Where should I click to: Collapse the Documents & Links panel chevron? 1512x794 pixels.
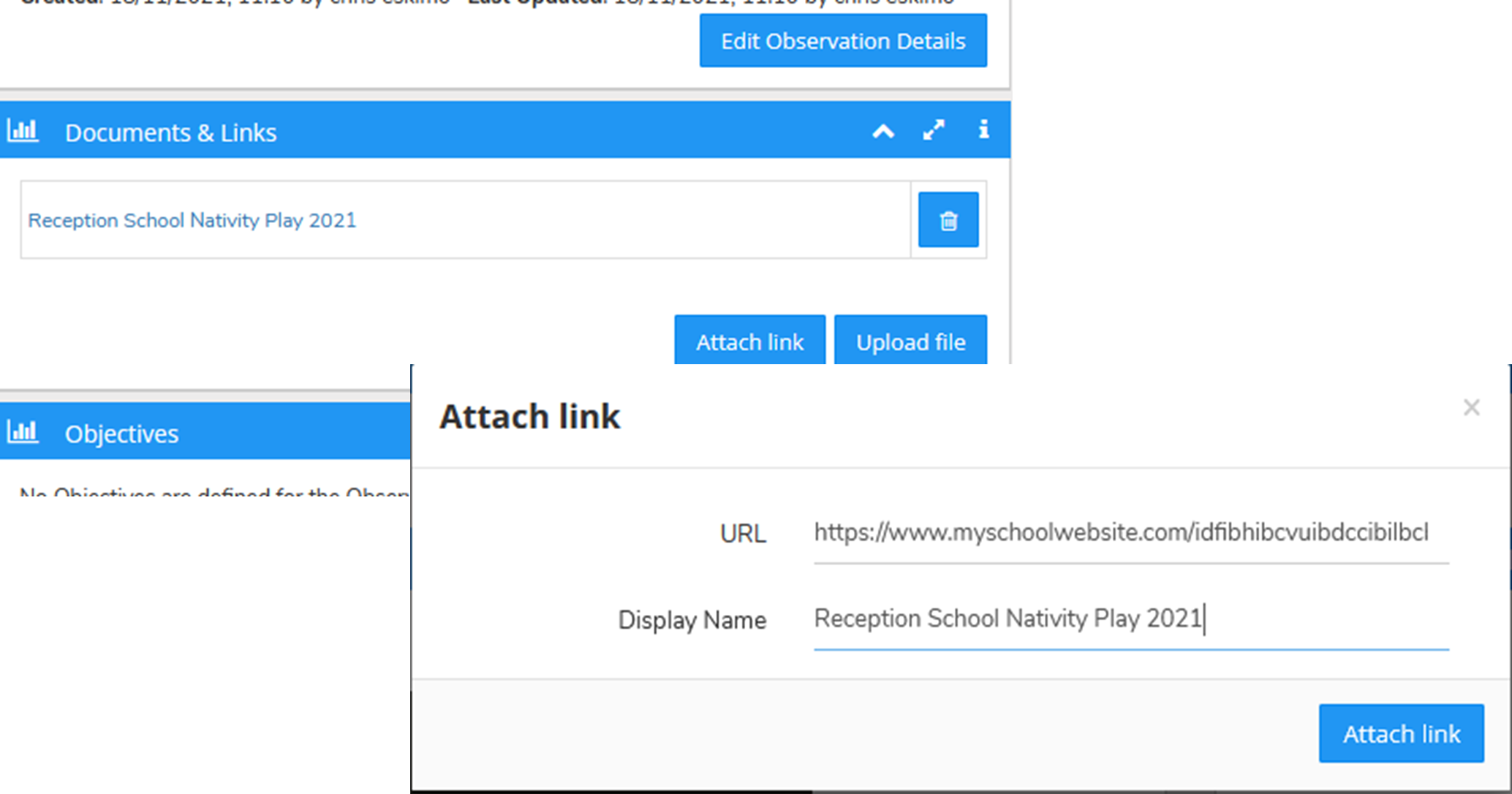(883, 132)
